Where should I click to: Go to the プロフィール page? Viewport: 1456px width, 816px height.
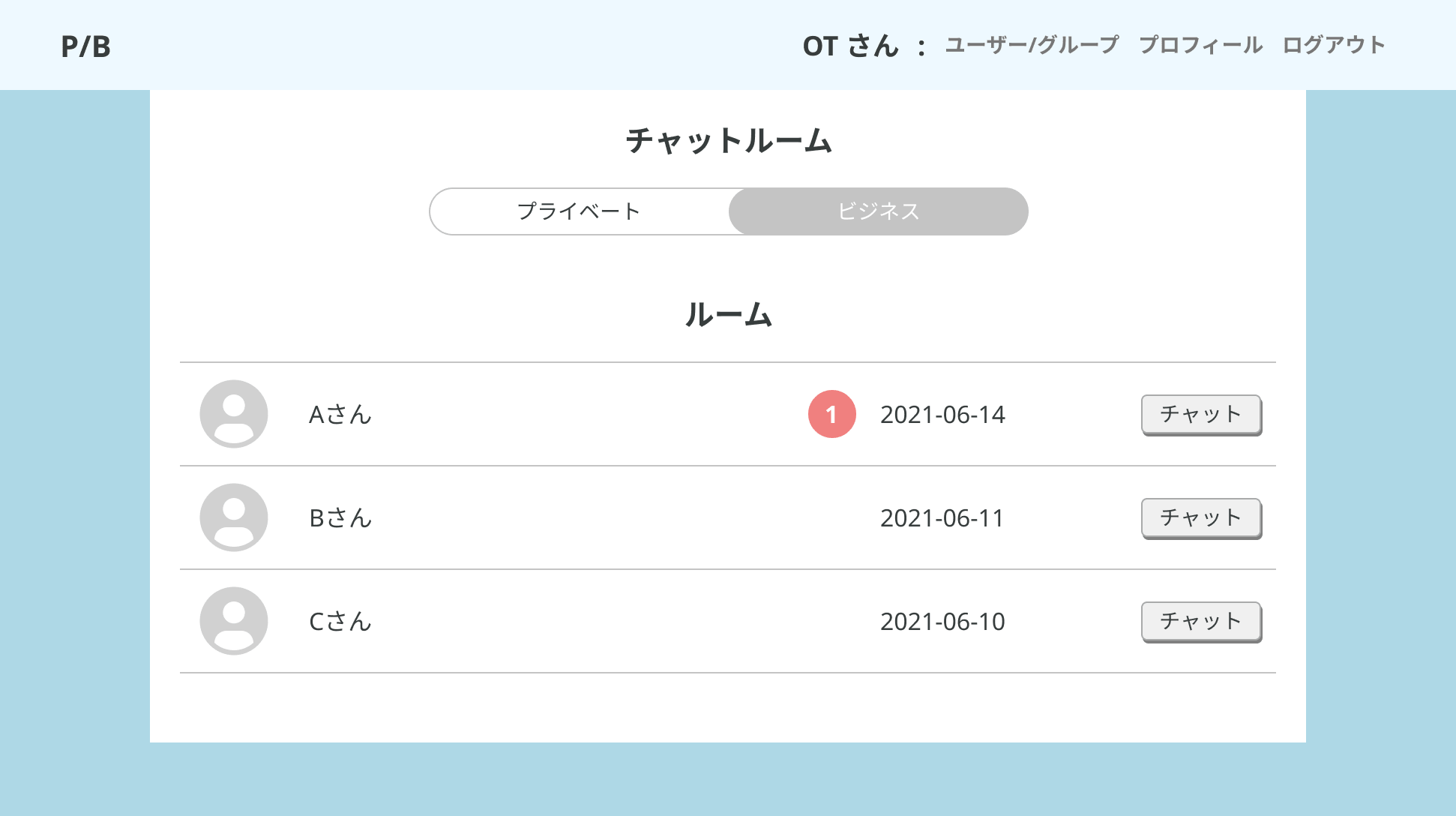click(1200, 45)
